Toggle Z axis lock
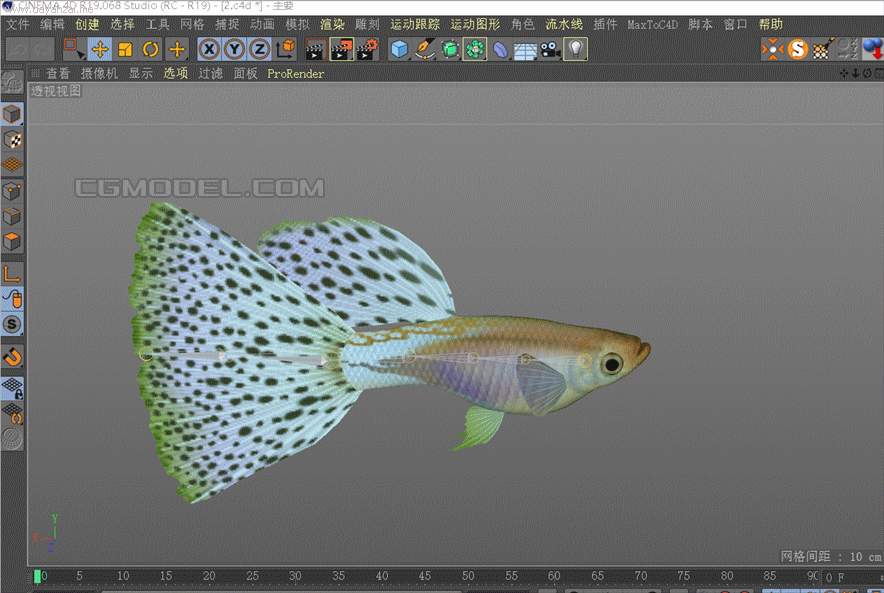Screen dimensions: 884x593 259,48
